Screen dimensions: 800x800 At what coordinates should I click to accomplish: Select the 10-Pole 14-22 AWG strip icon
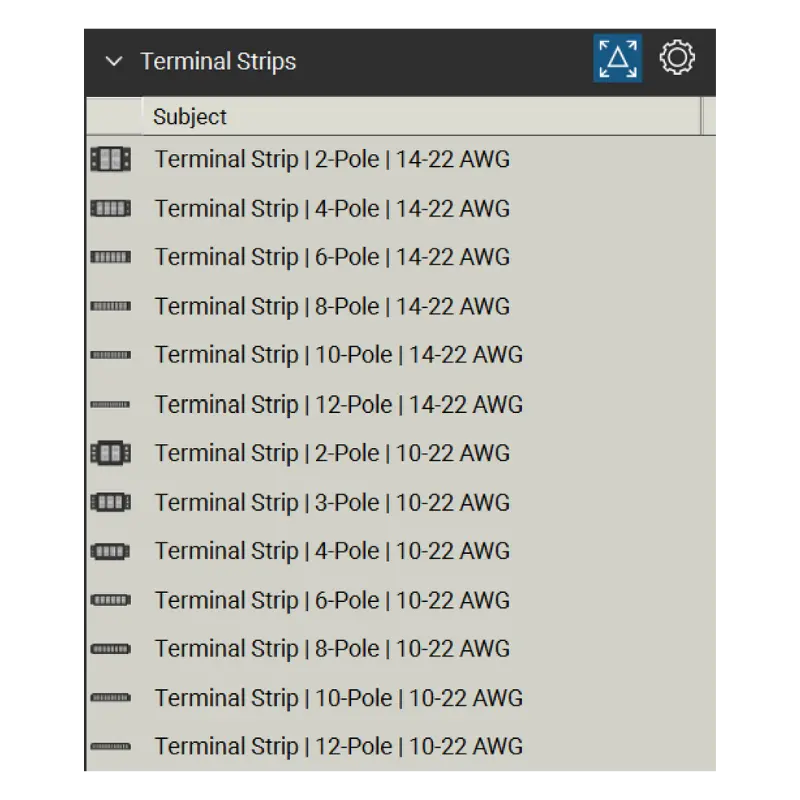111,355
